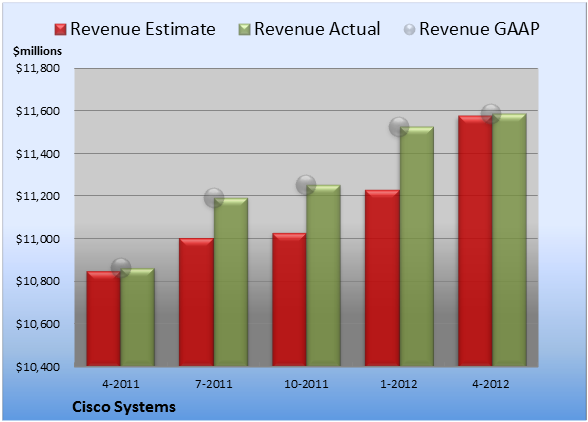Select the green actual bar for 4-2012
Screen dimensions: 588x422
tap(509, 240)
